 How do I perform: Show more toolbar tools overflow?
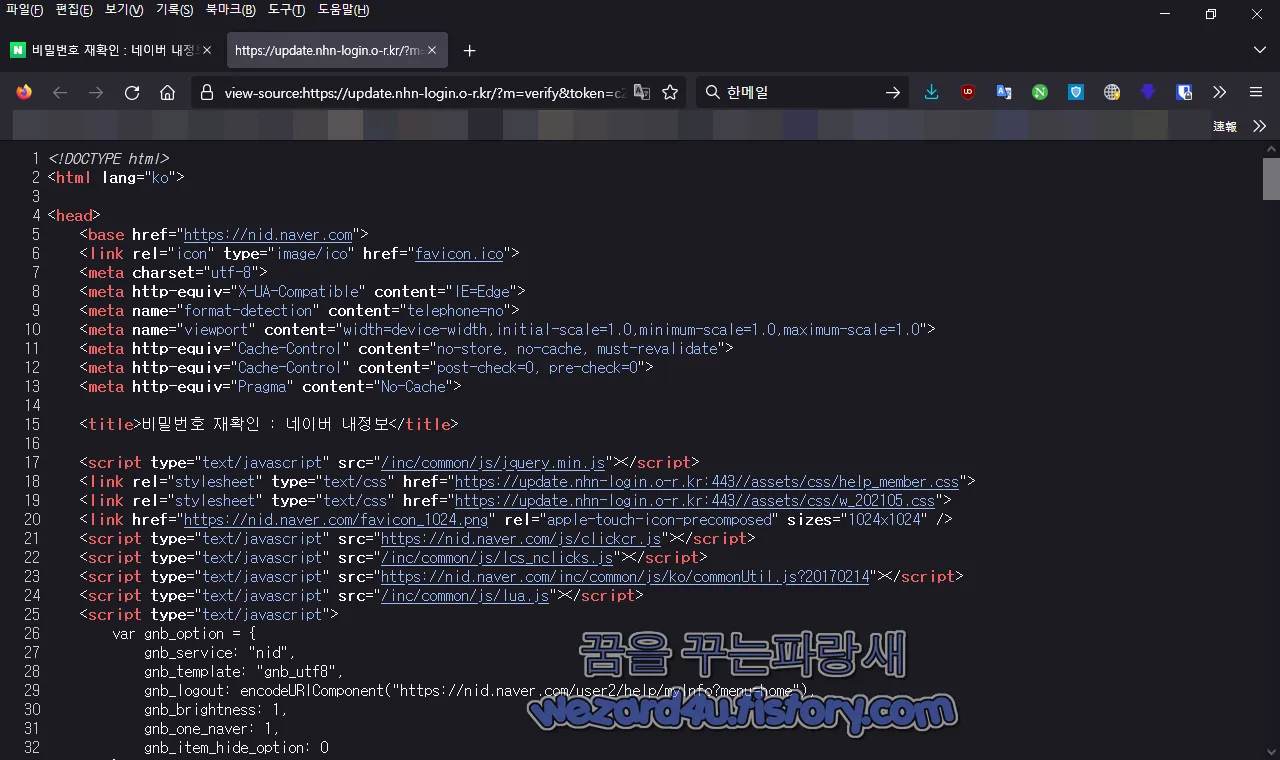click(x=1219, y=92)
